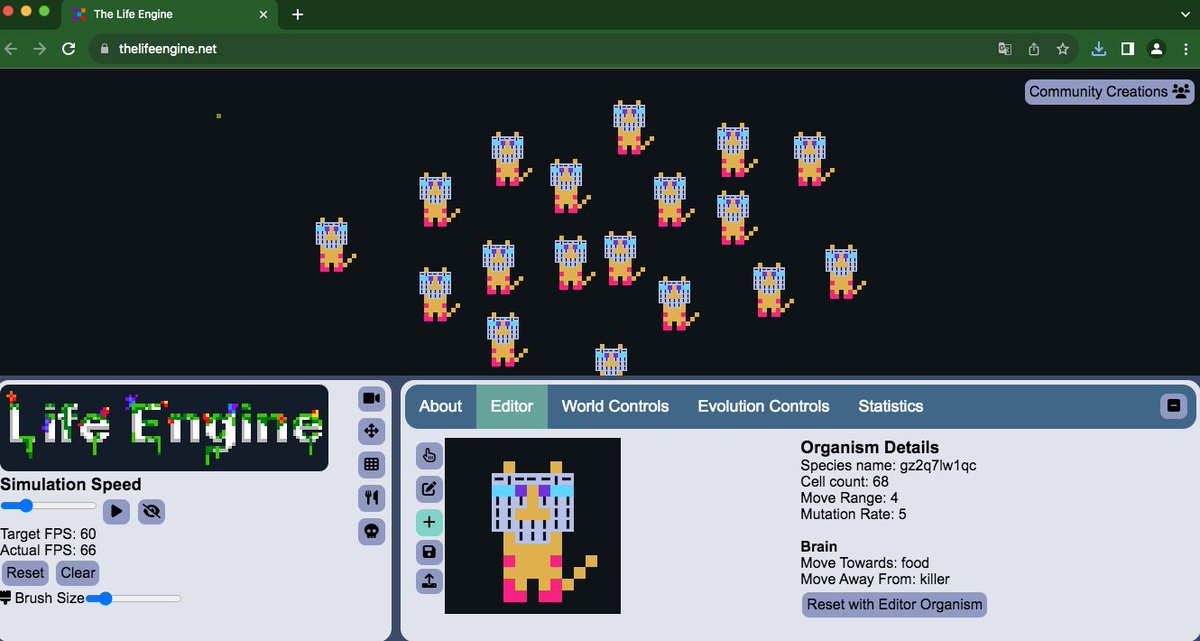Open Community Creations

tap(1109, 91)
